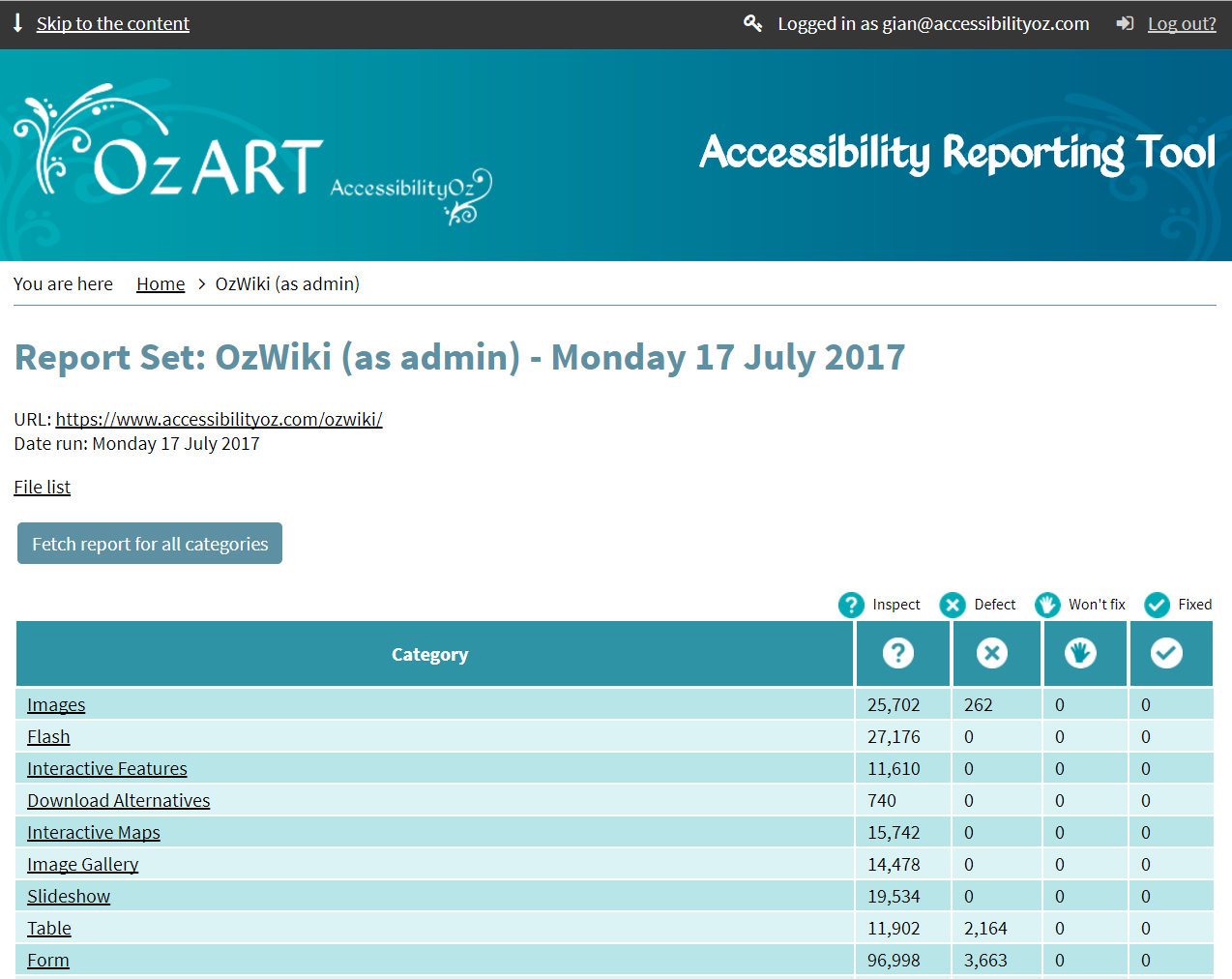Click the key icon beside Logged in as
The image size is (1232, 979).
coord(752,23)
